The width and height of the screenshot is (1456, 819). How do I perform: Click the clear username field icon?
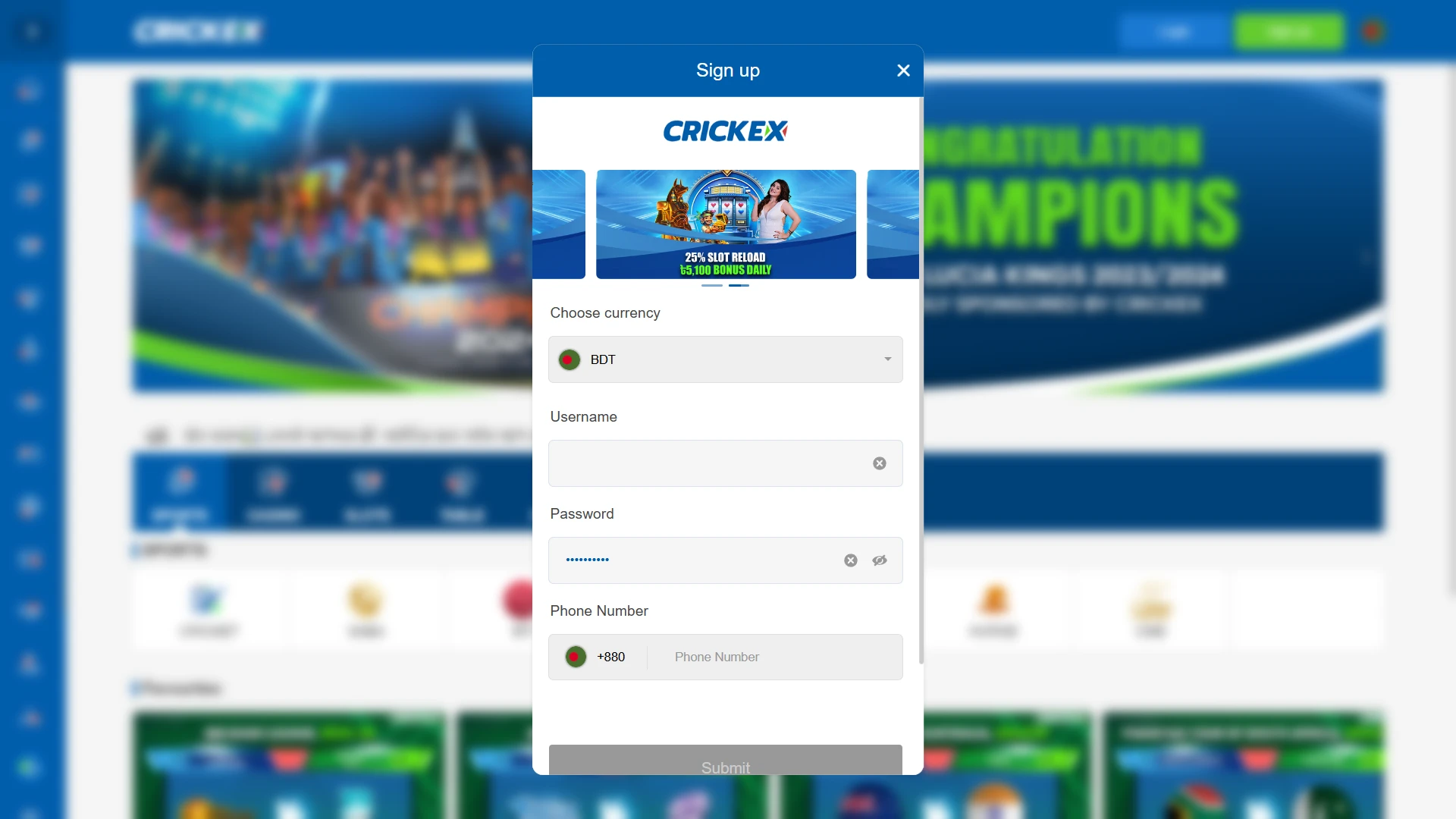(880, 463)
